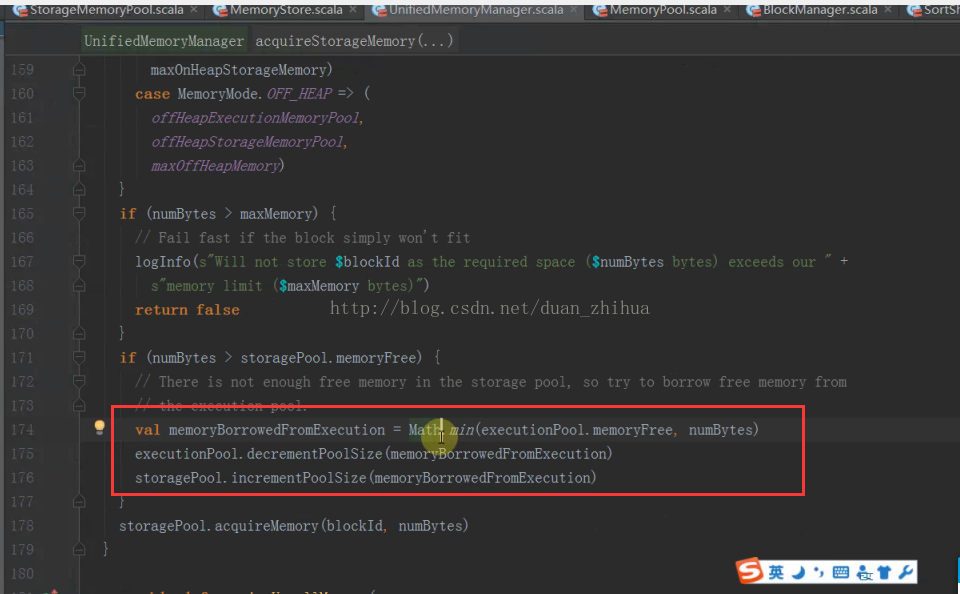Click the yellow light bulb on line 174
Screen dimensions: 960x594
click(x=99, y=427)
